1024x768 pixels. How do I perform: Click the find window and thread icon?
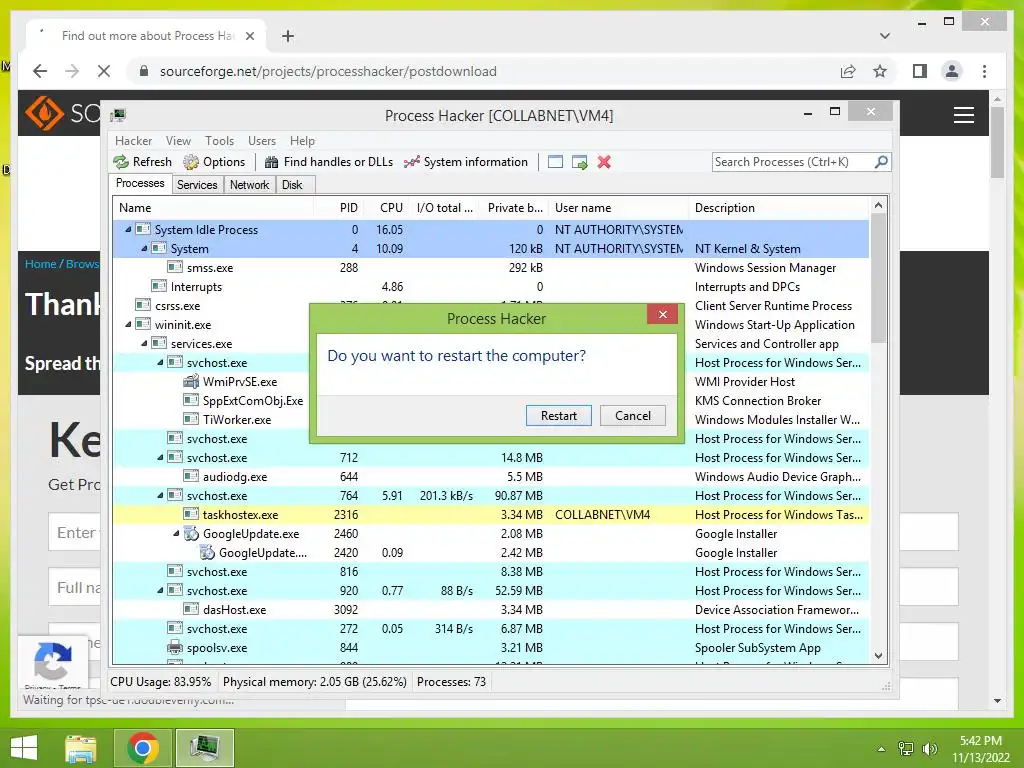[x=579, y=162]
